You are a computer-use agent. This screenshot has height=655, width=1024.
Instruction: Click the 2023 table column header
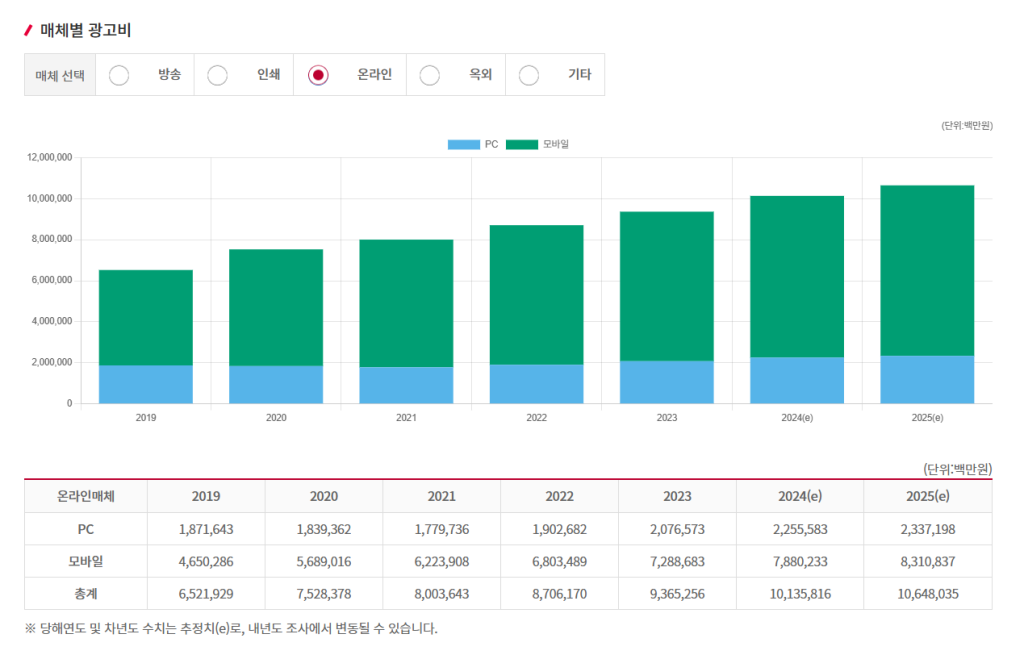click(x=677, y=496)
